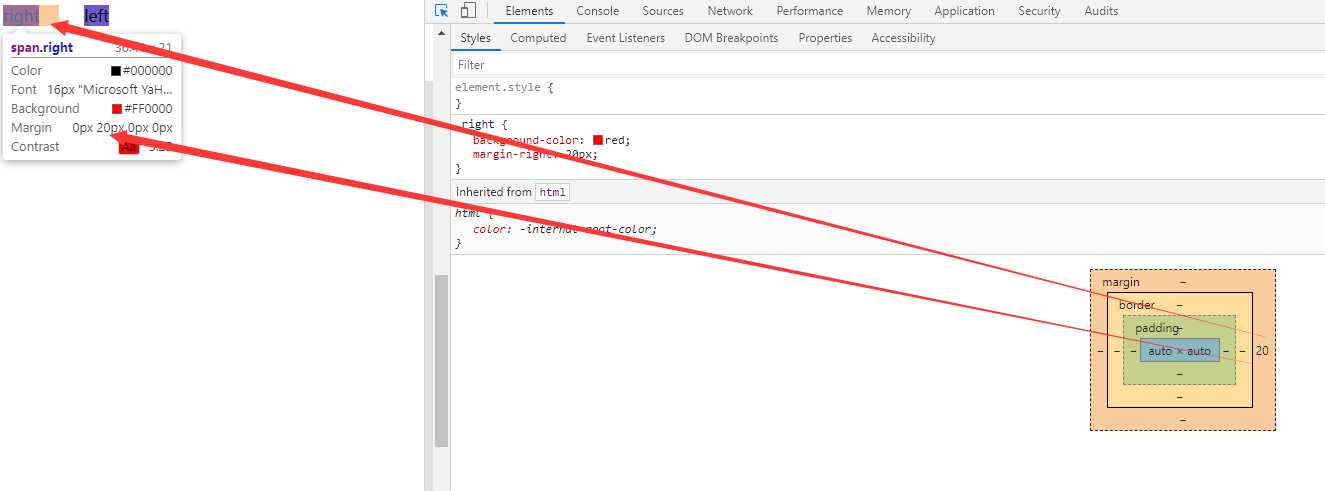Click the padding label in box model
Screen dimensions: 1325x491
click(1155, 328)
